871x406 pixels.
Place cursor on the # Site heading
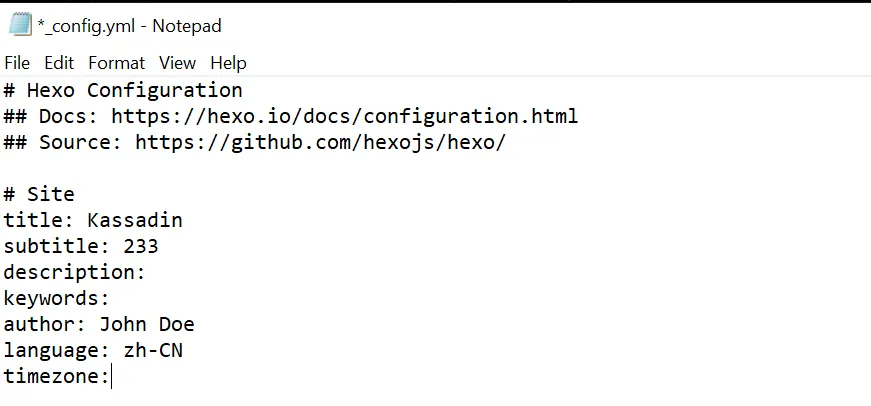(x=50, y=195)
